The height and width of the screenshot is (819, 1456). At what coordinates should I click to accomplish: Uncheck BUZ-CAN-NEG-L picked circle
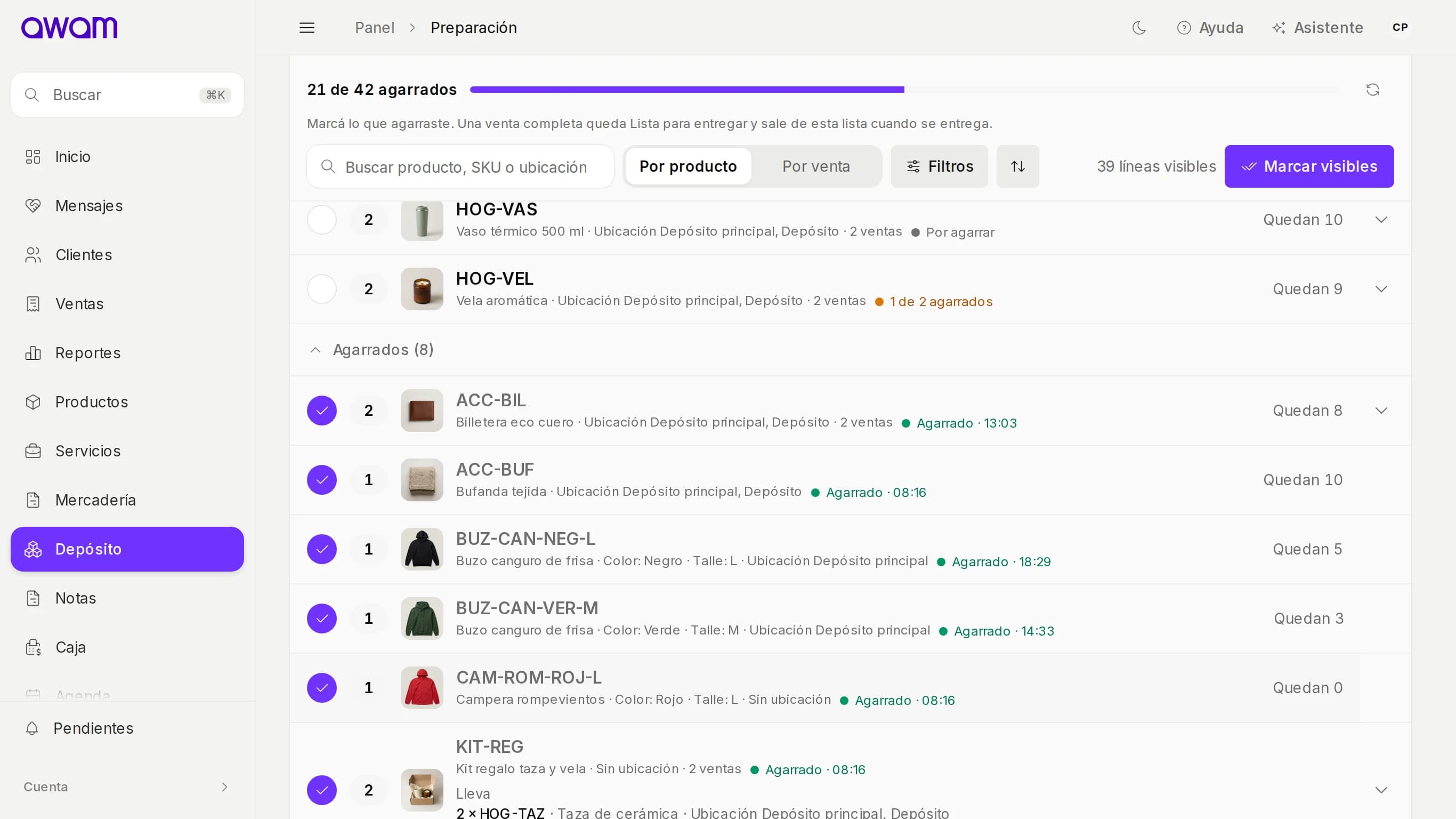321,549
